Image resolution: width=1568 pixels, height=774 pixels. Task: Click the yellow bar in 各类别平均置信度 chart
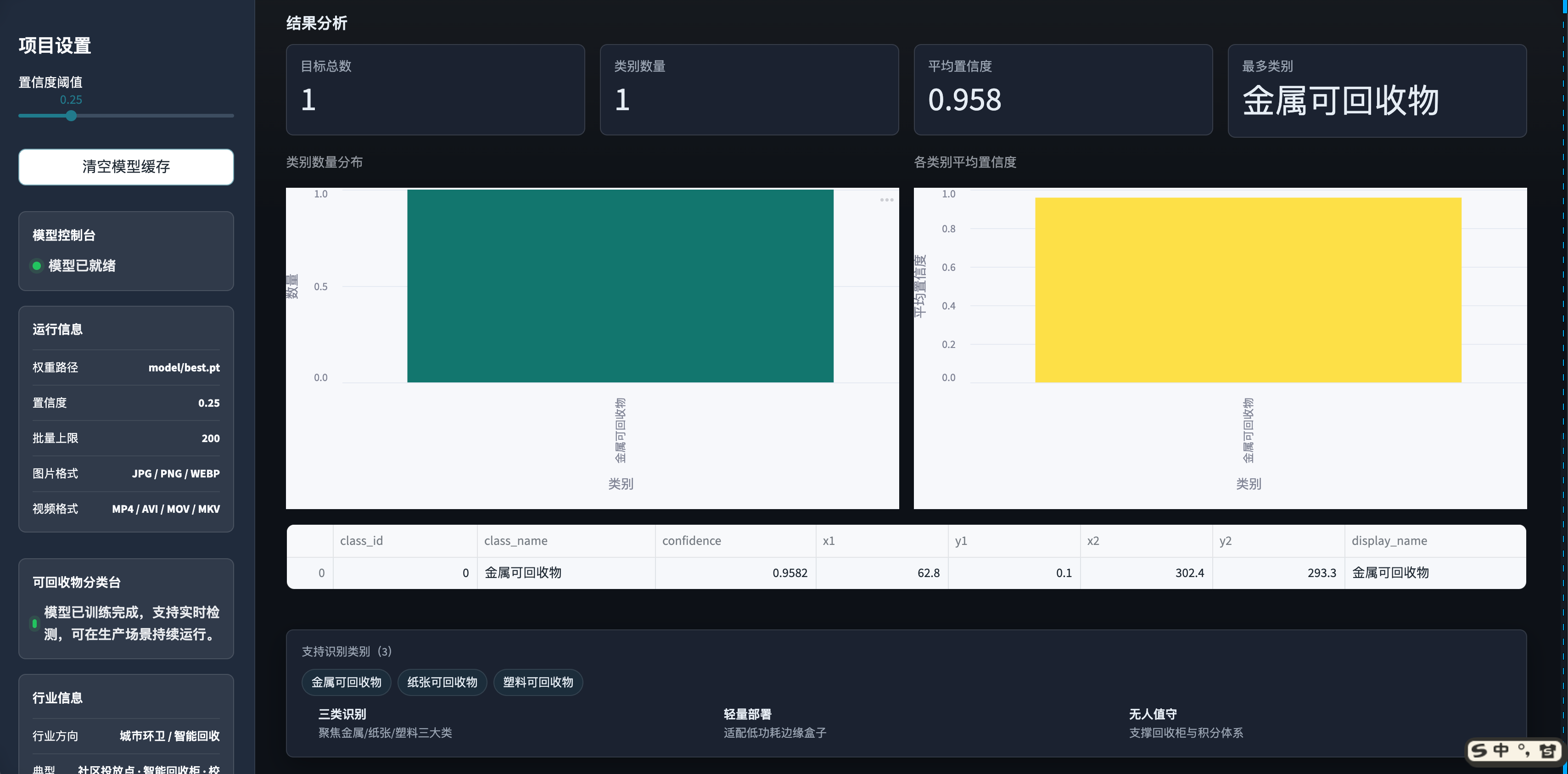pyautogui.click(x=1248, y=290)
